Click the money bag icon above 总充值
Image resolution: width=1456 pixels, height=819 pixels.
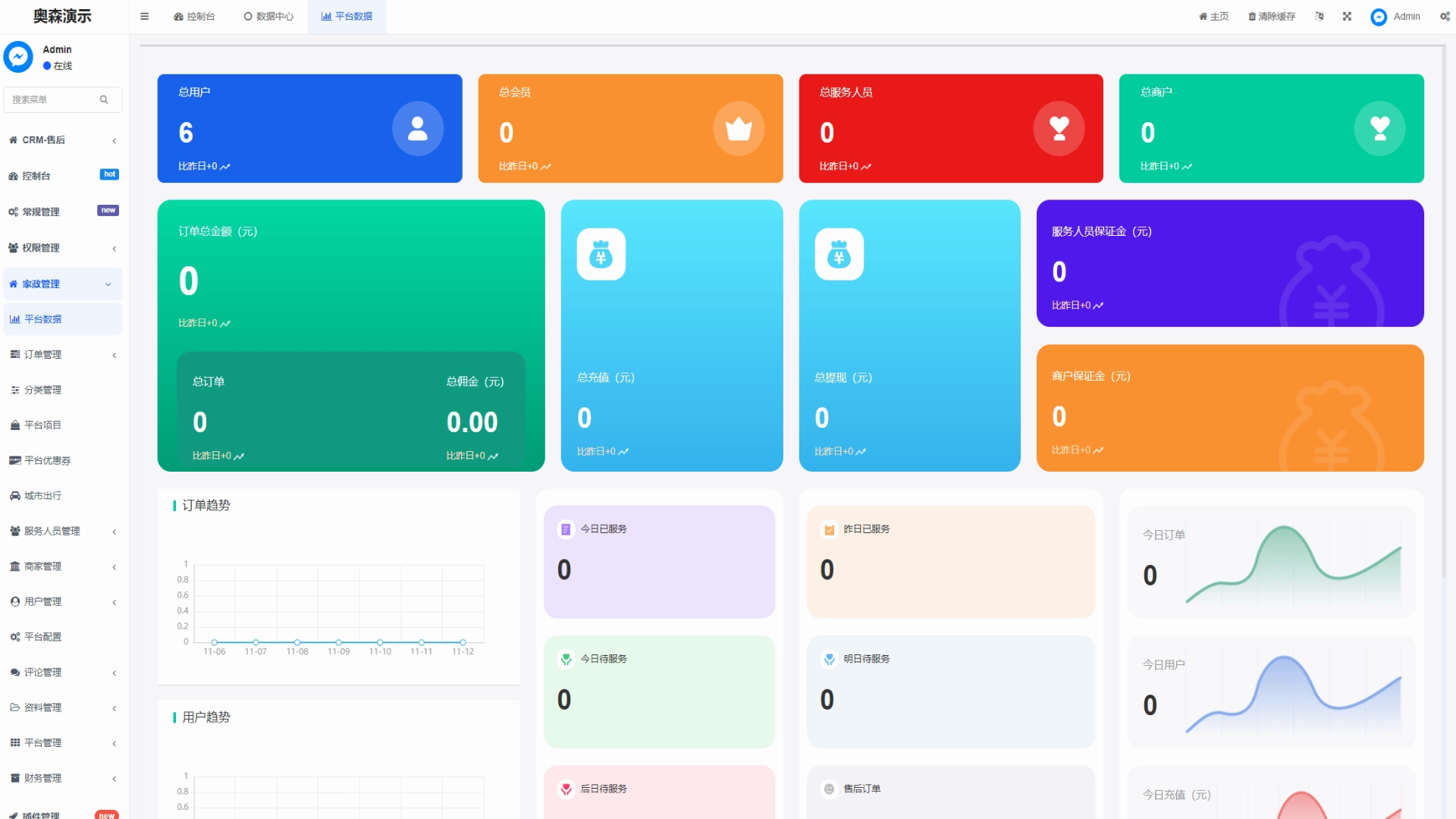tap(601, 255)
